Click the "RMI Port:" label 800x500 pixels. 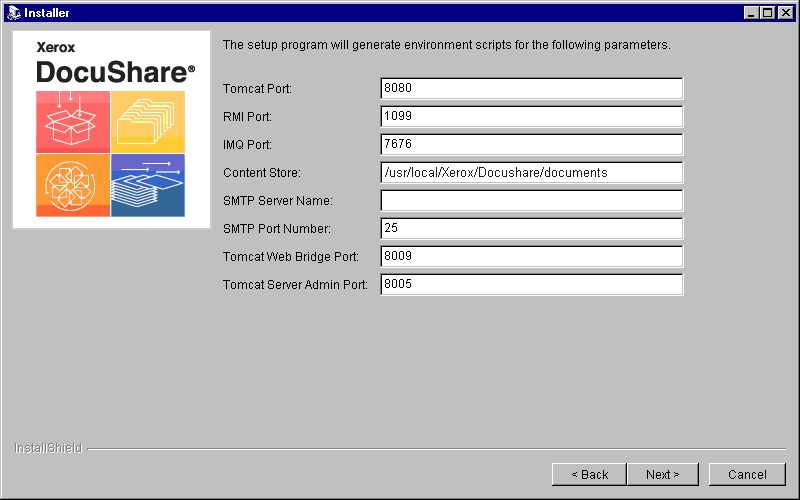pos(247,117)
